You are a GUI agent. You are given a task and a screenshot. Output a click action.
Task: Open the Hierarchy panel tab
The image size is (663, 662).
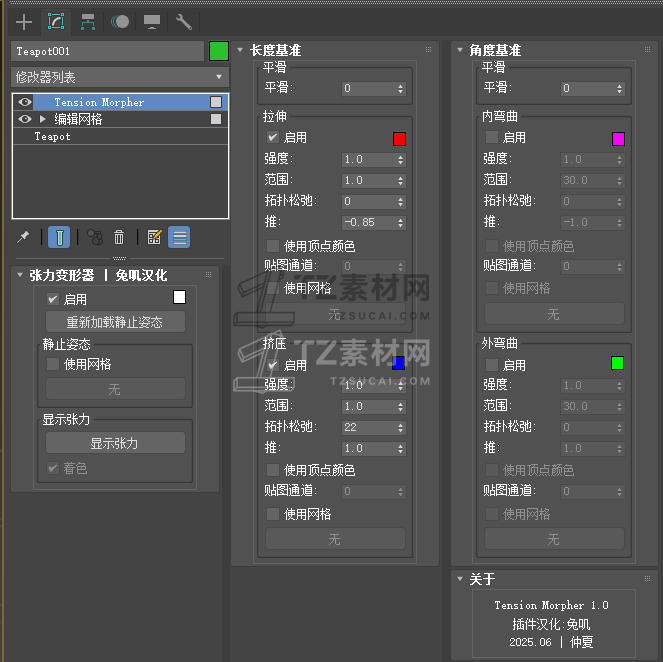[x=88, y=22]
